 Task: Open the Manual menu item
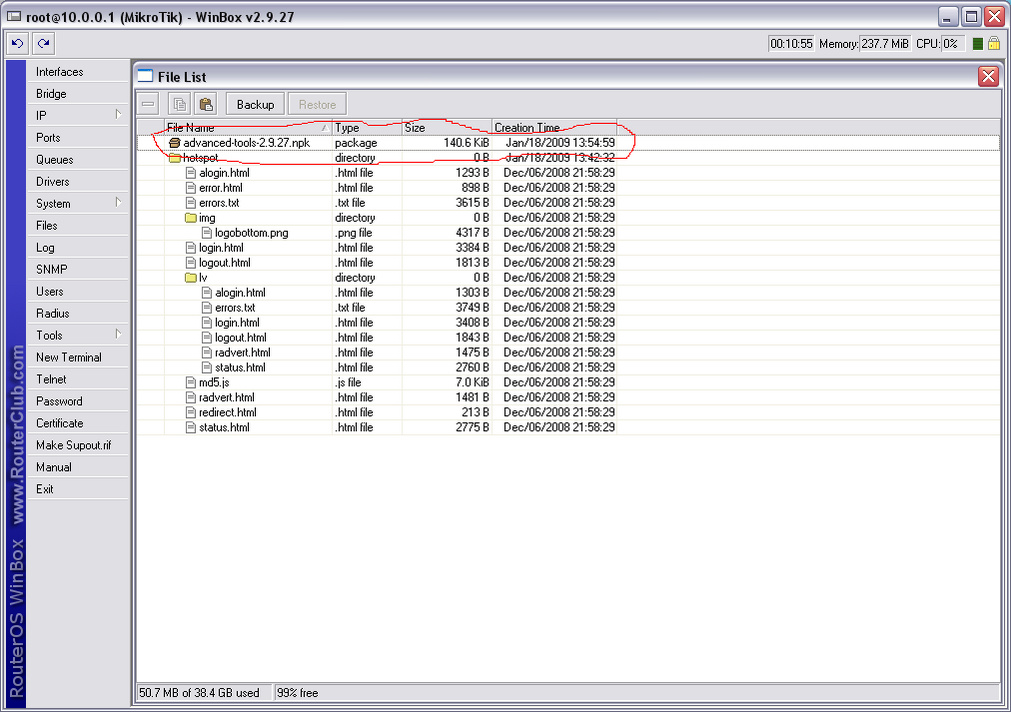pyautogui.click(x=77, y=466)
